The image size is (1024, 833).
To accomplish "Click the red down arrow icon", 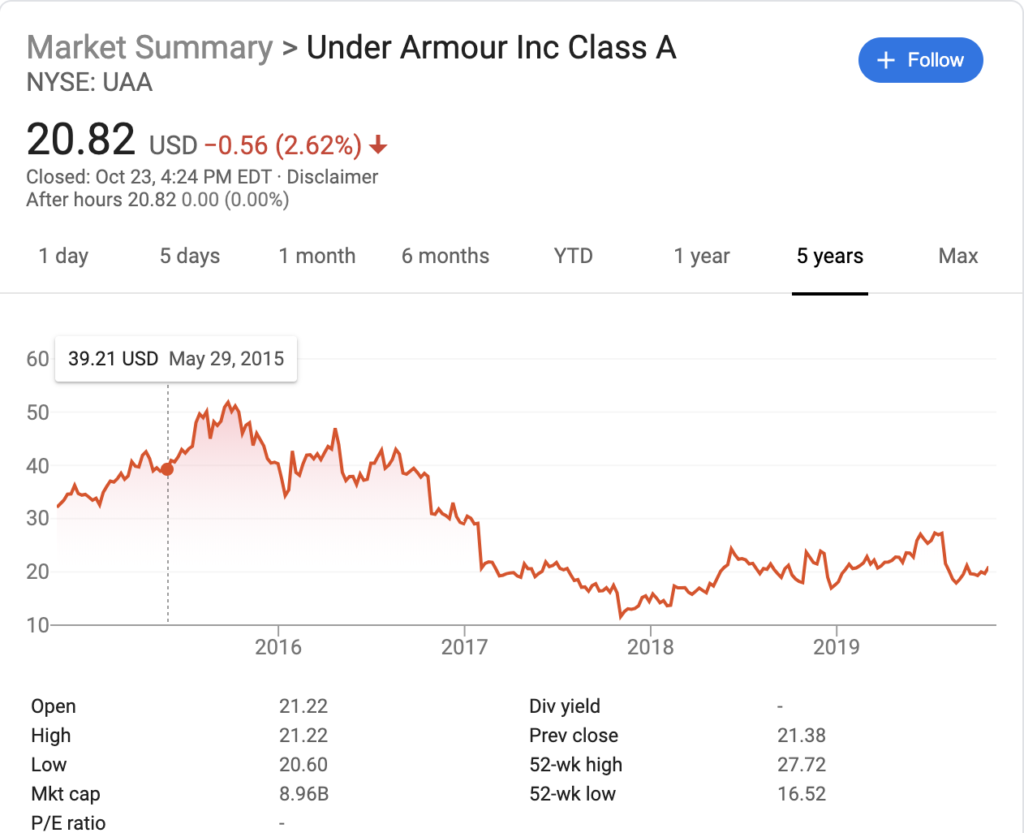I will 378,146.
